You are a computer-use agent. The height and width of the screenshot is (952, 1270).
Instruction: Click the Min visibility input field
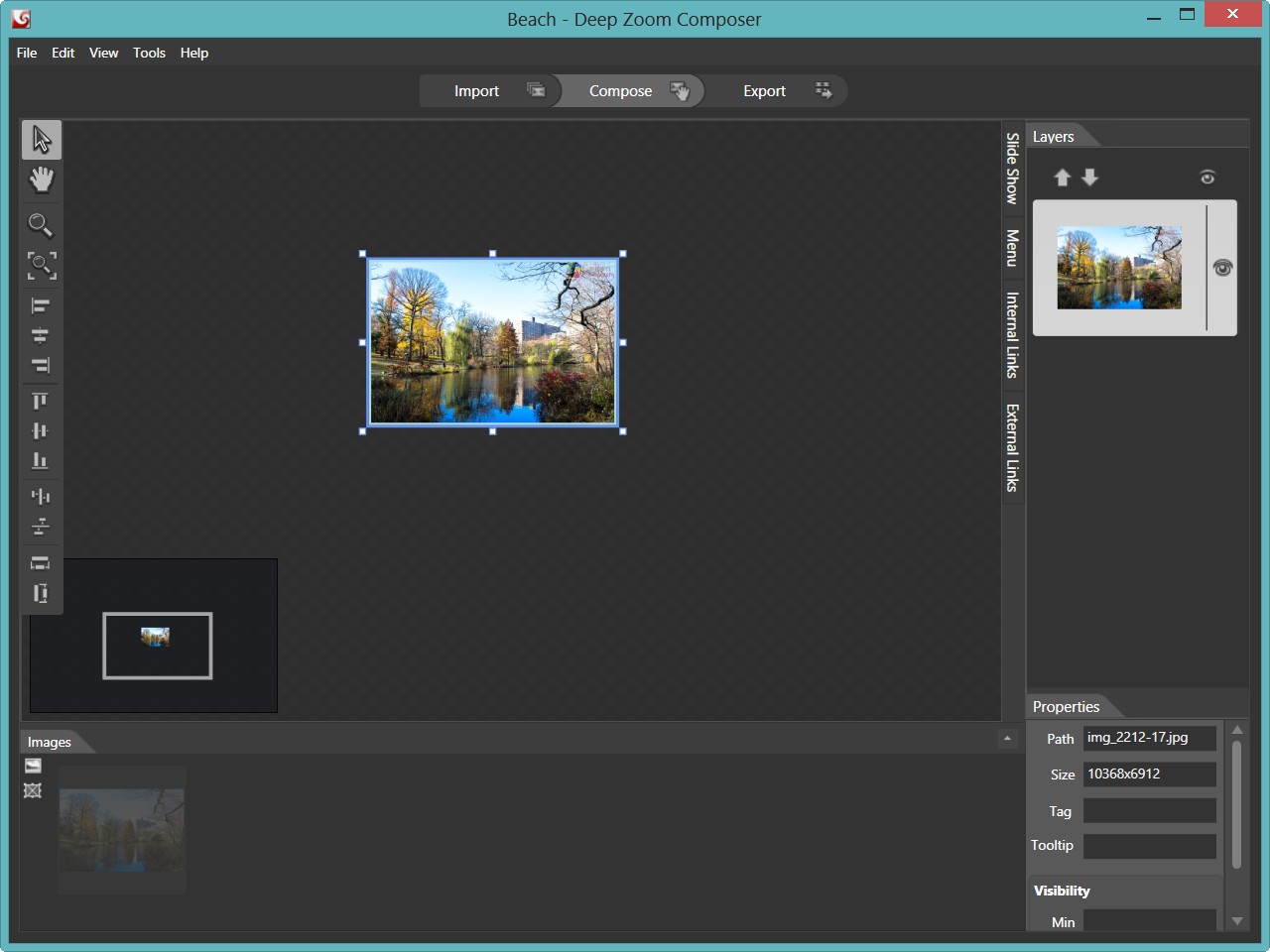coord(1149,920)
